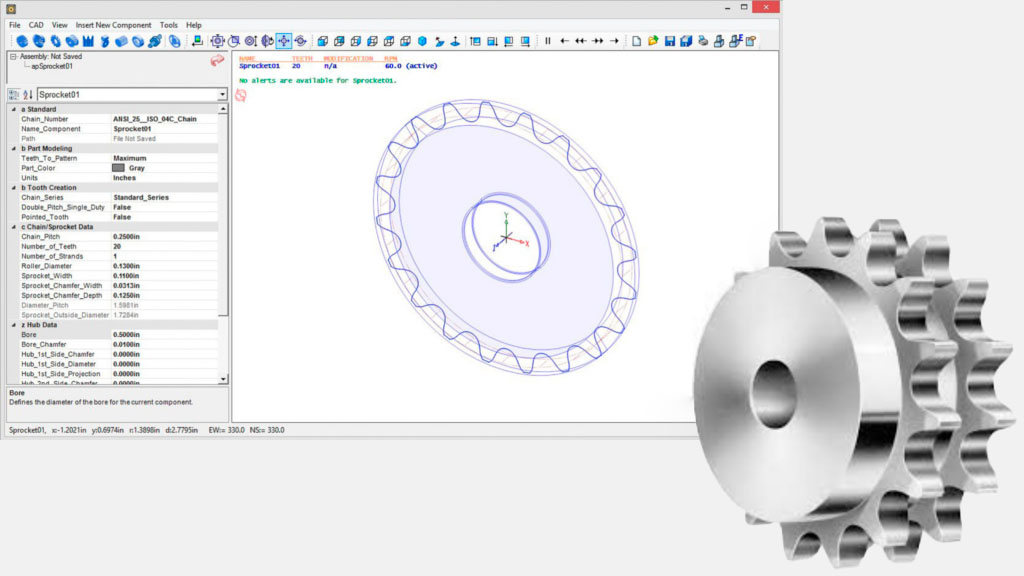Click the Open folder icon
The height and width of the screenshot is (576, 1024).
pyautogui.click(x=653, y=41)
